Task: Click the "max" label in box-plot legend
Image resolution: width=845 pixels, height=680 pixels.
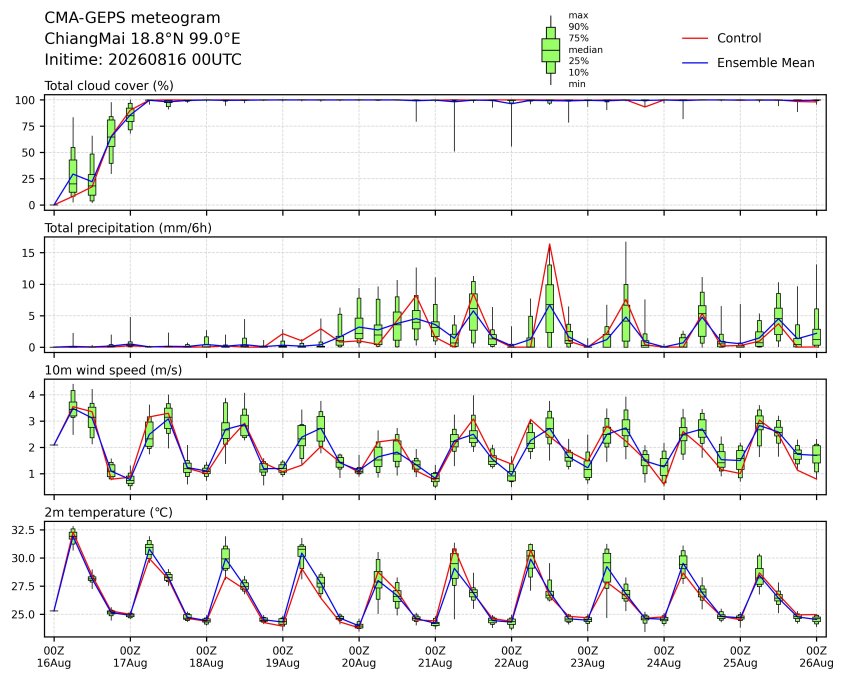Action: (578, 16)
